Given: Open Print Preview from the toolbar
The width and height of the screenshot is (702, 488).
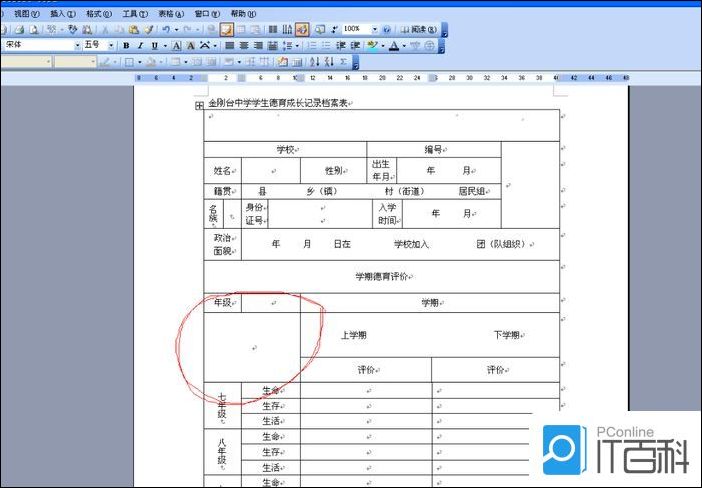Looking at the screenshot, I should 34,30.
